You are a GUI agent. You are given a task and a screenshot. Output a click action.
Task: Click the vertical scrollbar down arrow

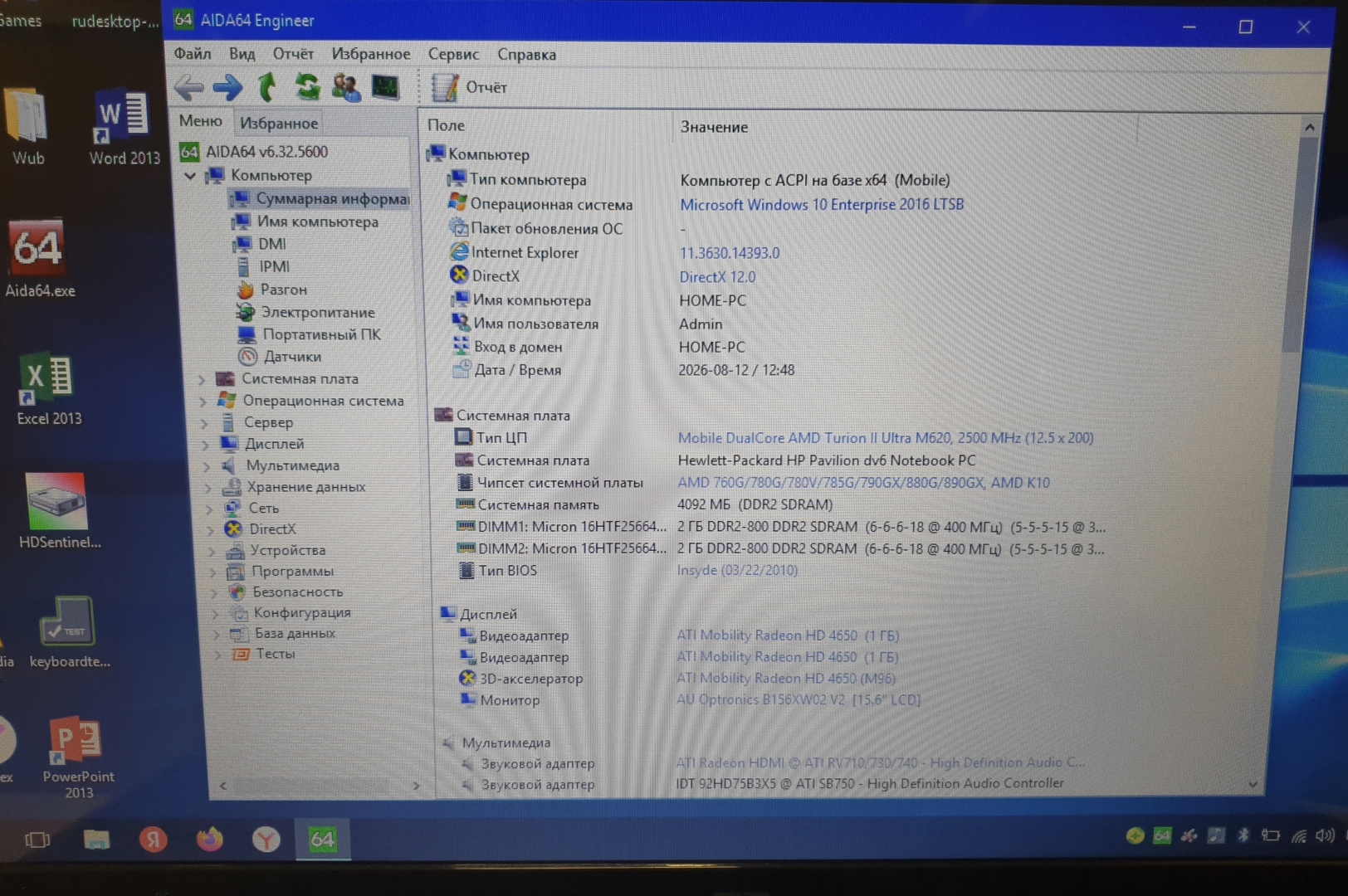(1253, 784)
